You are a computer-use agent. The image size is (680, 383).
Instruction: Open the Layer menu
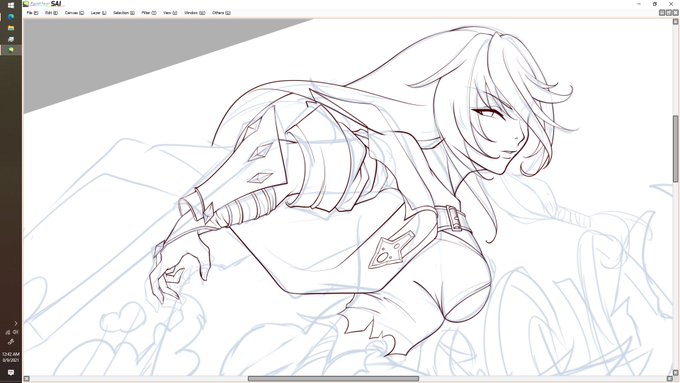pyautogui.click(x=98, y=13)
